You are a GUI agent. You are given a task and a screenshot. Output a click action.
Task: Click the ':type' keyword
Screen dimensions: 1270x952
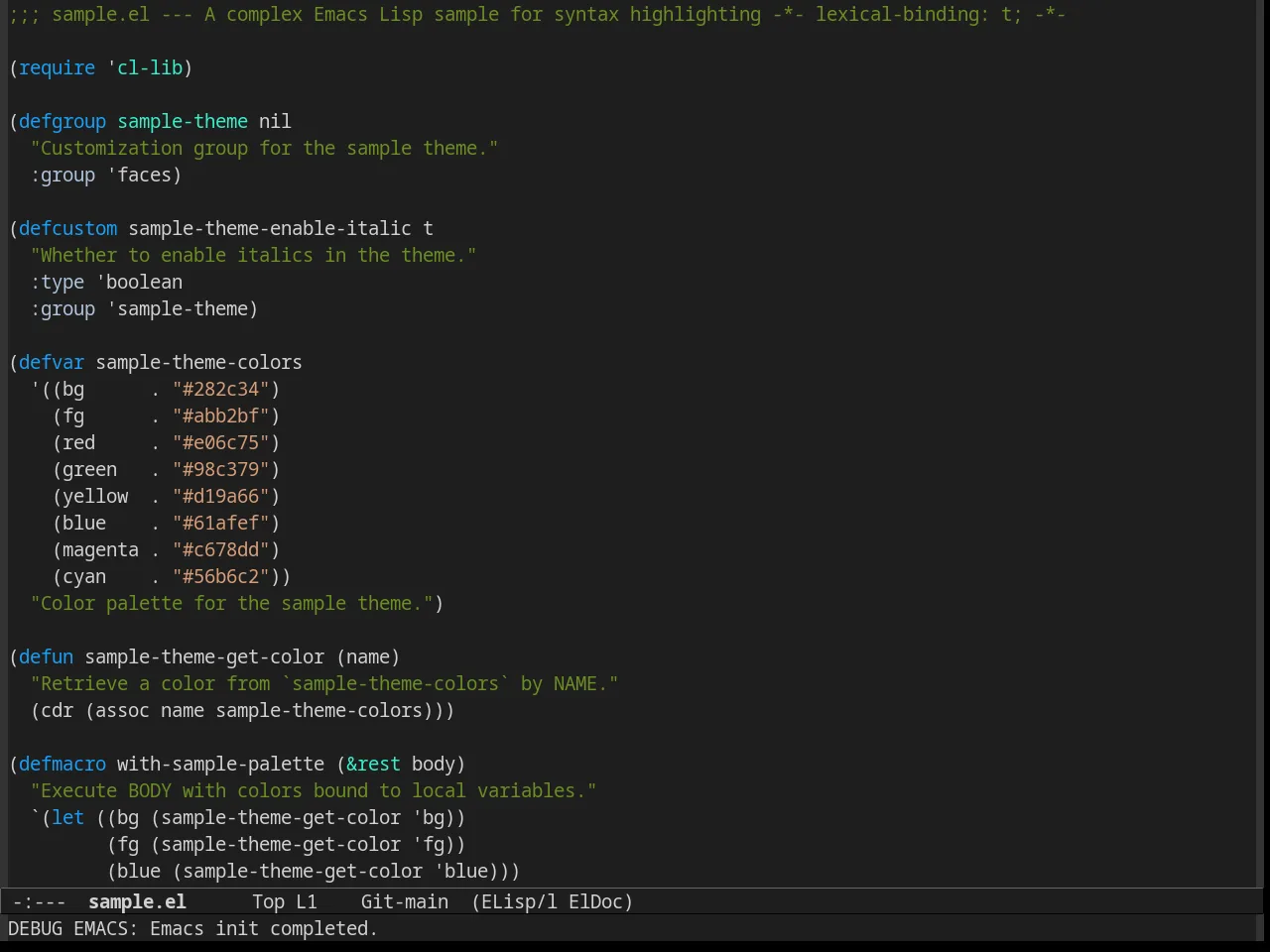[57, 282]
